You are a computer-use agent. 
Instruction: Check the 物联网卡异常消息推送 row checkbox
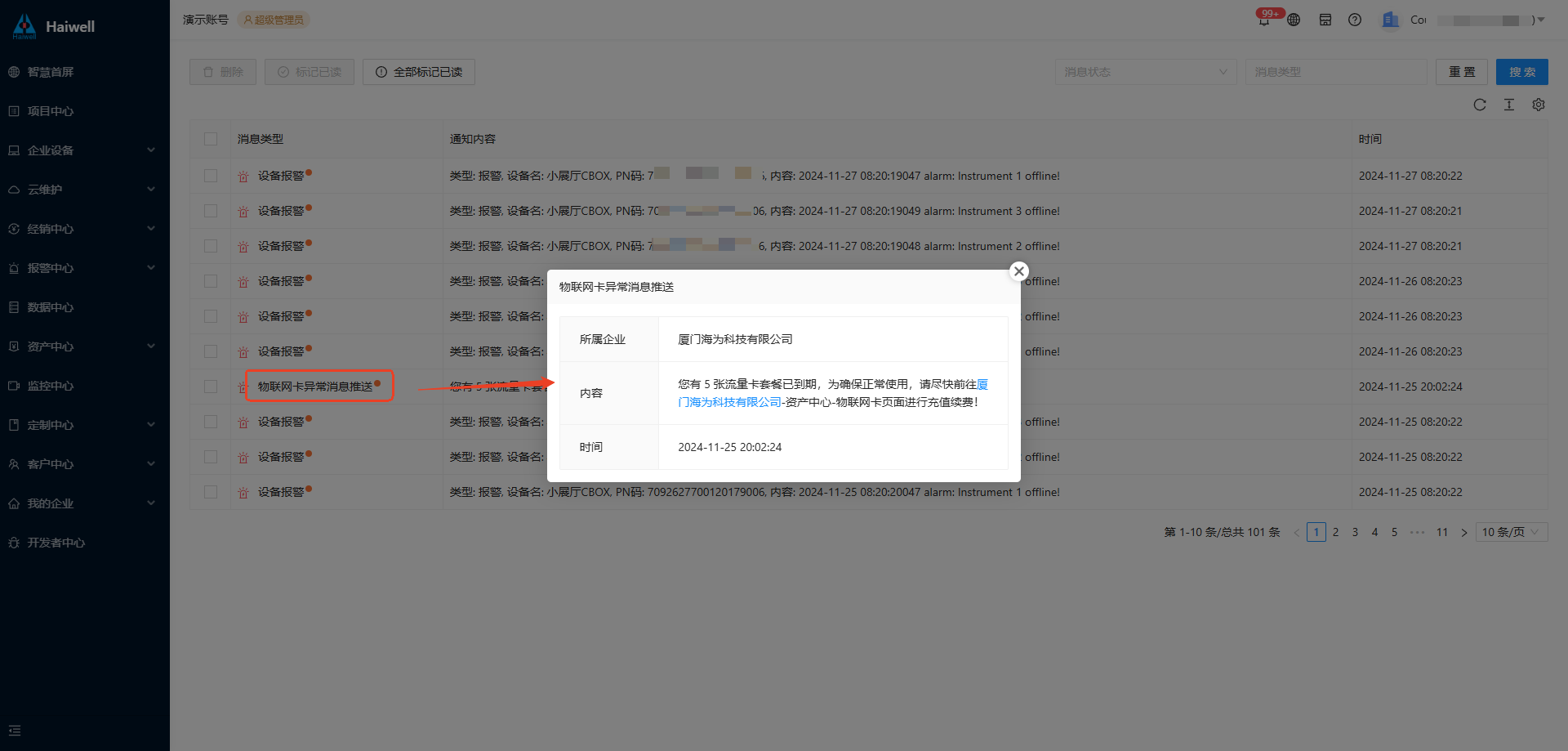click(211, 387)
